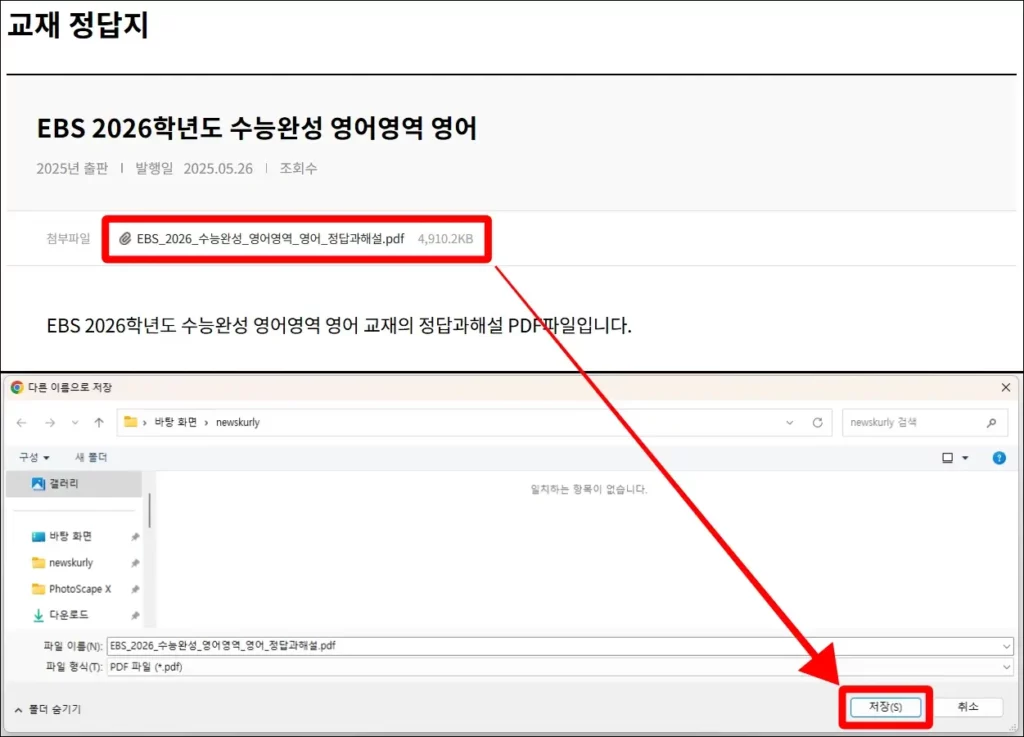1024x737 pixels.
Task: Click the Chrome icon in dialog title
Action: pos(17,388)
